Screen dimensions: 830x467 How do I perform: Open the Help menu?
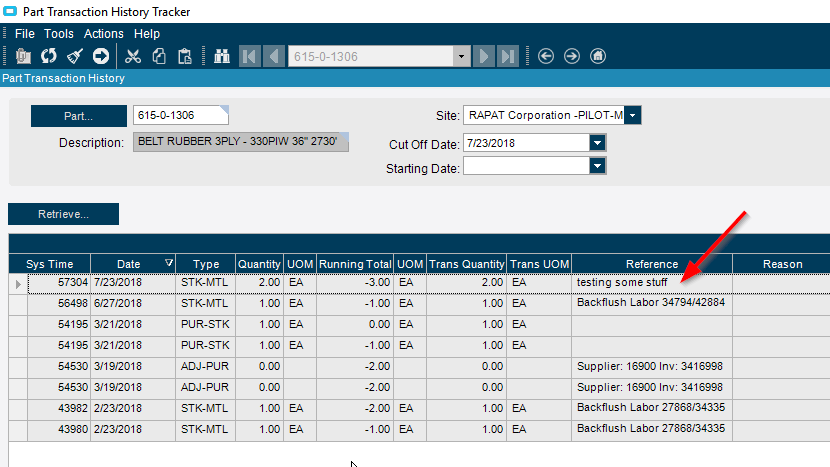[x=147, y=34]
